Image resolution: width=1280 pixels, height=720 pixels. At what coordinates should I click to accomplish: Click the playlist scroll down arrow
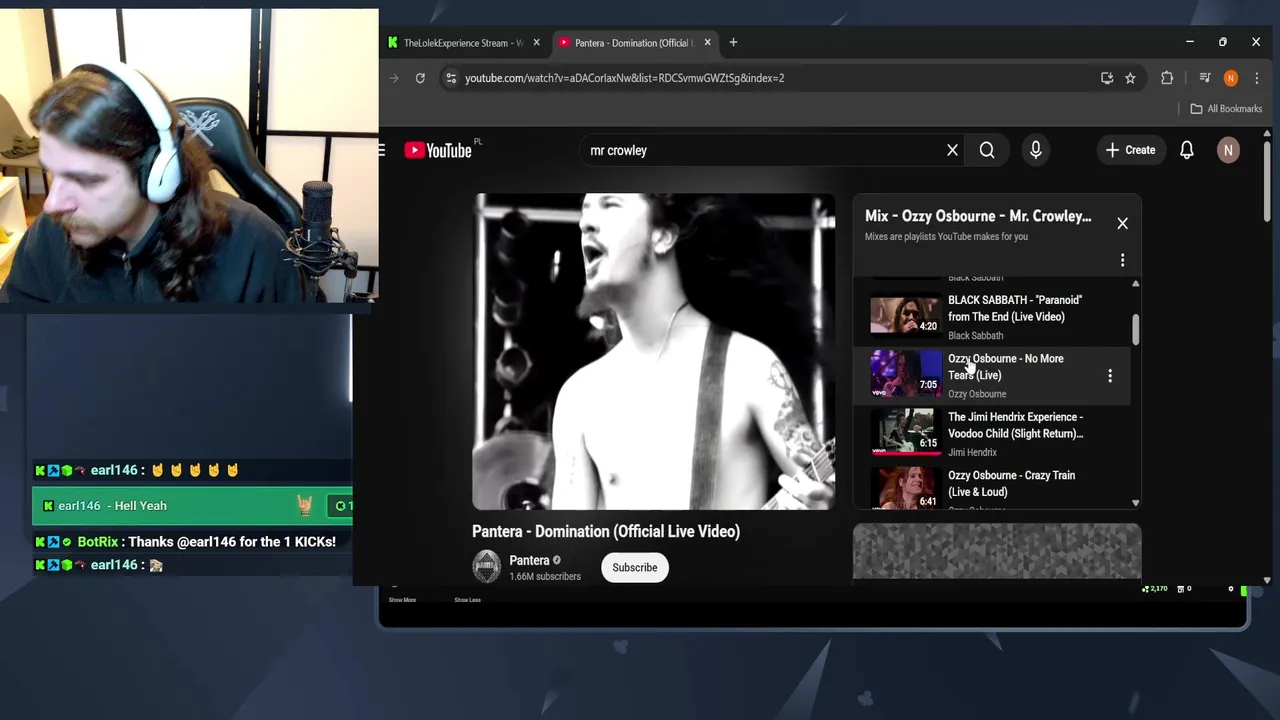click(1135, 503)
